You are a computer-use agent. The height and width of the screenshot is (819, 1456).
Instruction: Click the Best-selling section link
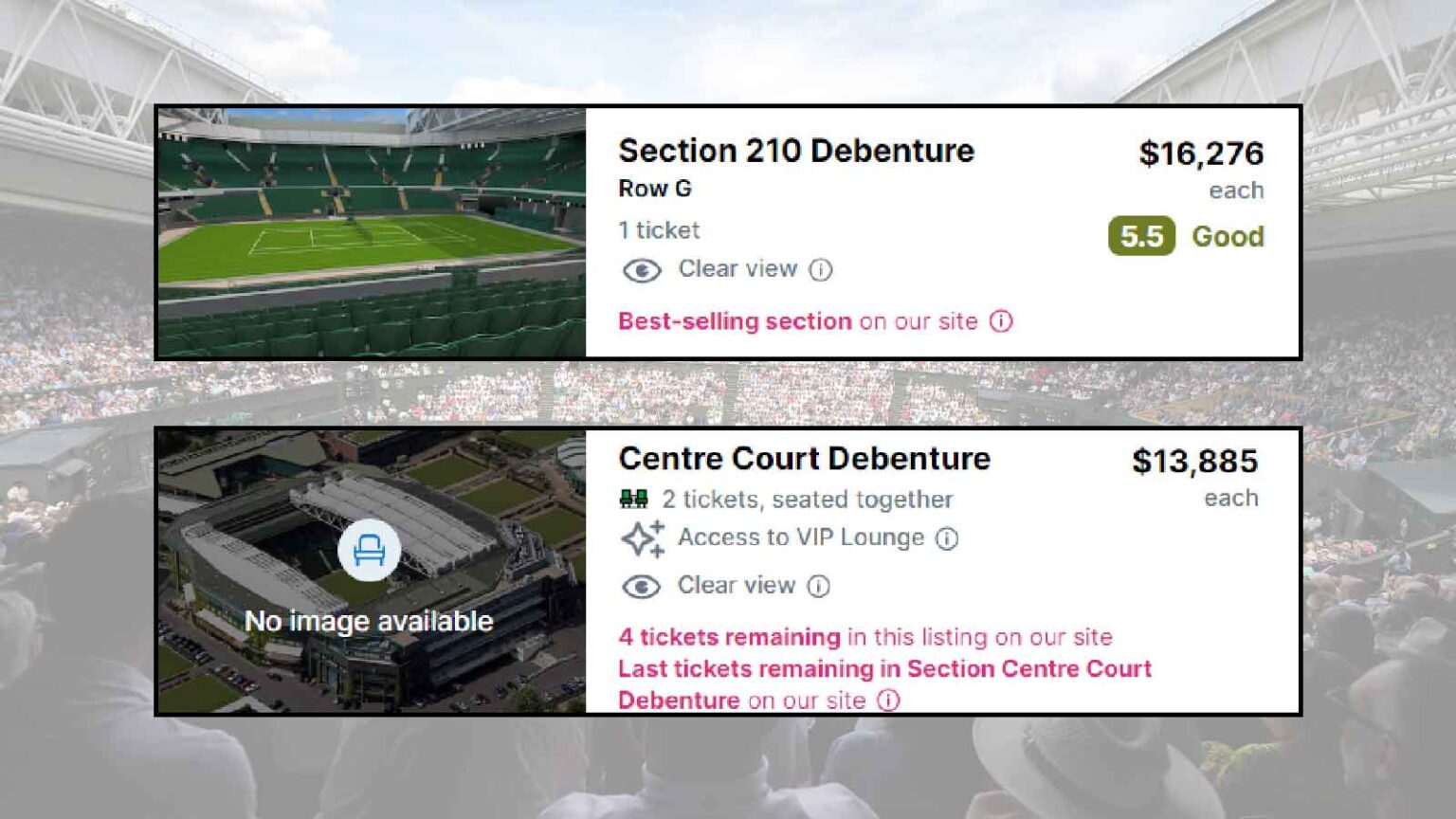coord(733,321)
